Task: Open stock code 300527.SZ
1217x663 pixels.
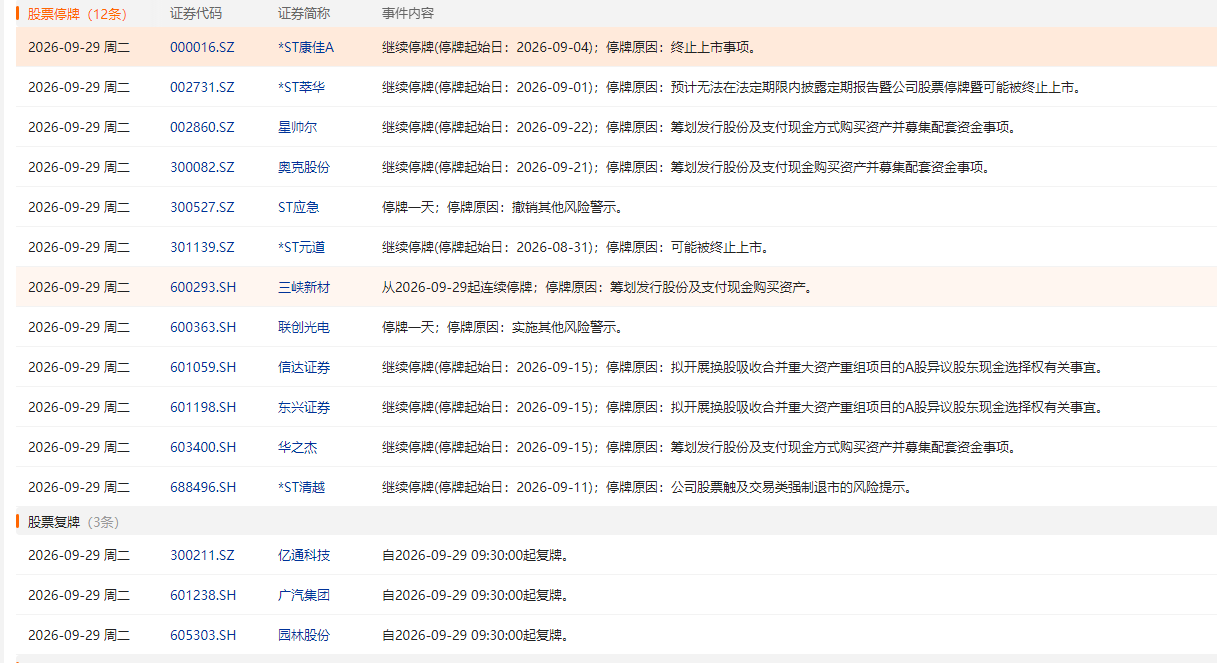Action: tap(202, 207)
